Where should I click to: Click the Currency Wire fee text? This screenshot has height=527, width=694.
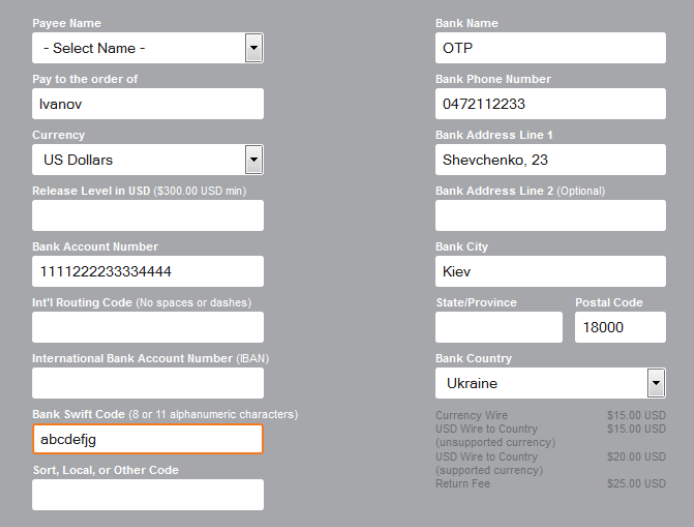pyautogui.click(x=472, y=415)
